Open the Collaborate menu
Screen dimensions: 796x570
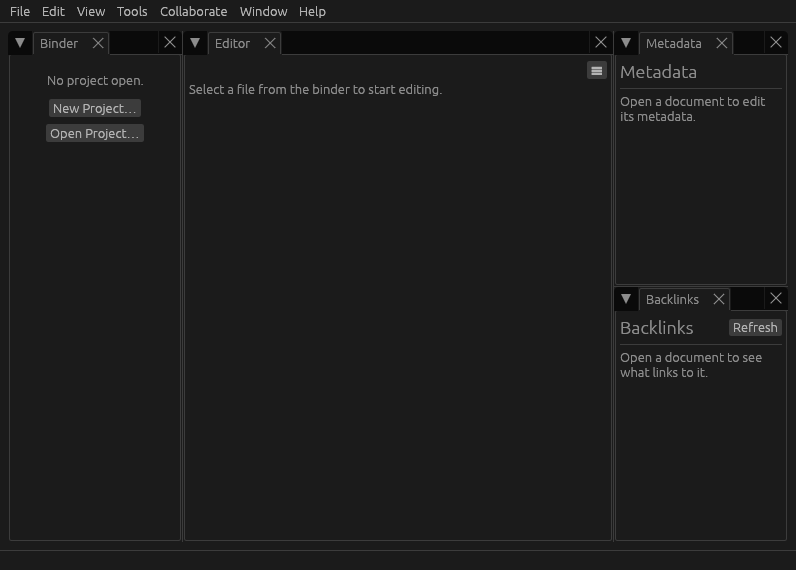coord(193,11)
